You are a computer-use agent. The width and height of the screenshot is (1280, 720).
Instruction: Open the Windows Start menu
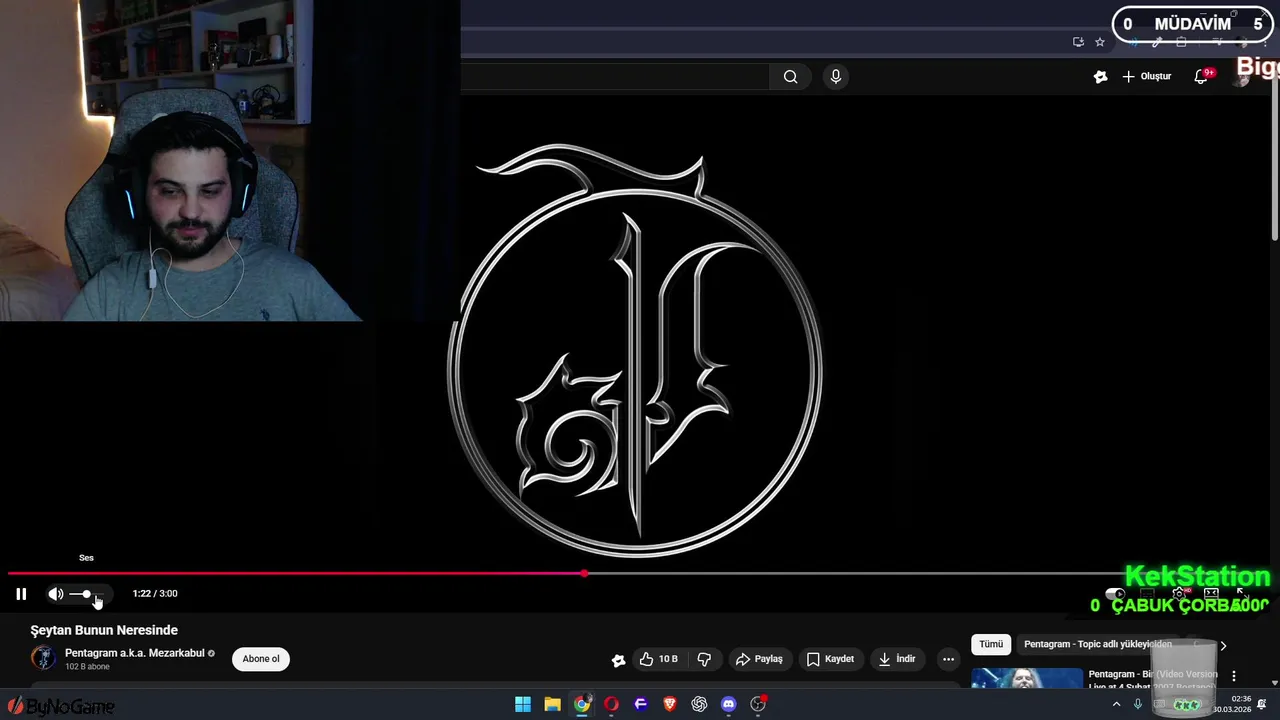(523, 705)
